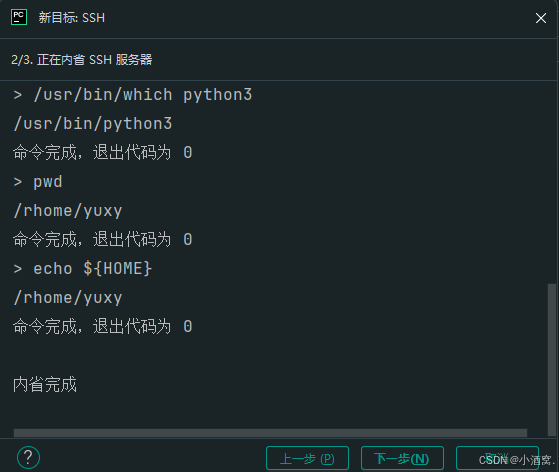Close the 新目标: SSH dialog
The width and height of the screenshot is (559, 472).
click(540, 18)
